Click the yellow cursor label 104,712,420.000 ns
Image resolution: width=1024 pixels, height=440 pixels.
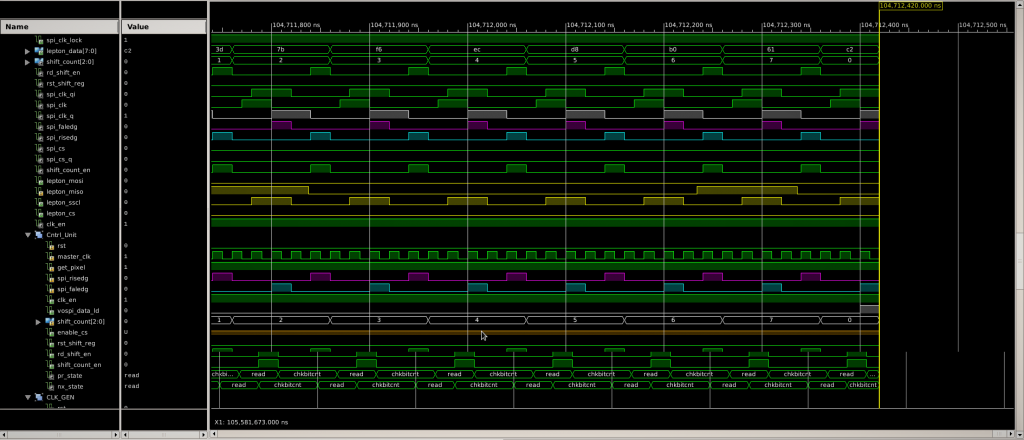click(910, 5)
